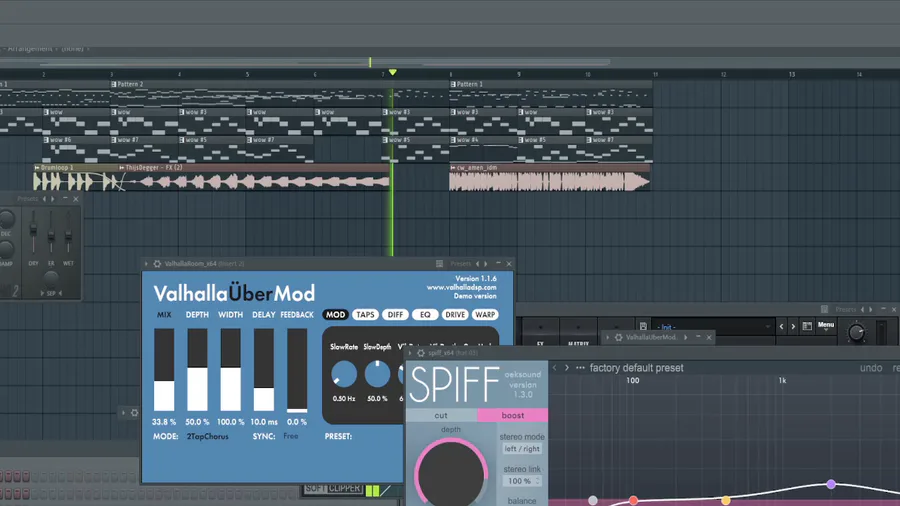Open the 2TapChorus mode dropdown

(x=207, y=437)
